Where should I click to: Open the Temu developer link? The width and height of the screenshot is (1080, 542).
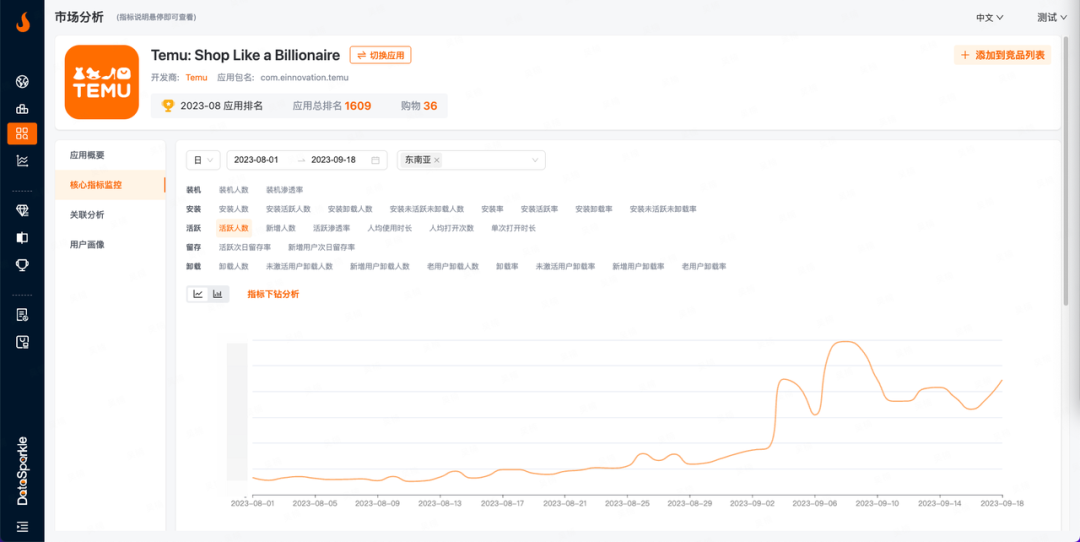pyautogui.click(x=196, y=77)
